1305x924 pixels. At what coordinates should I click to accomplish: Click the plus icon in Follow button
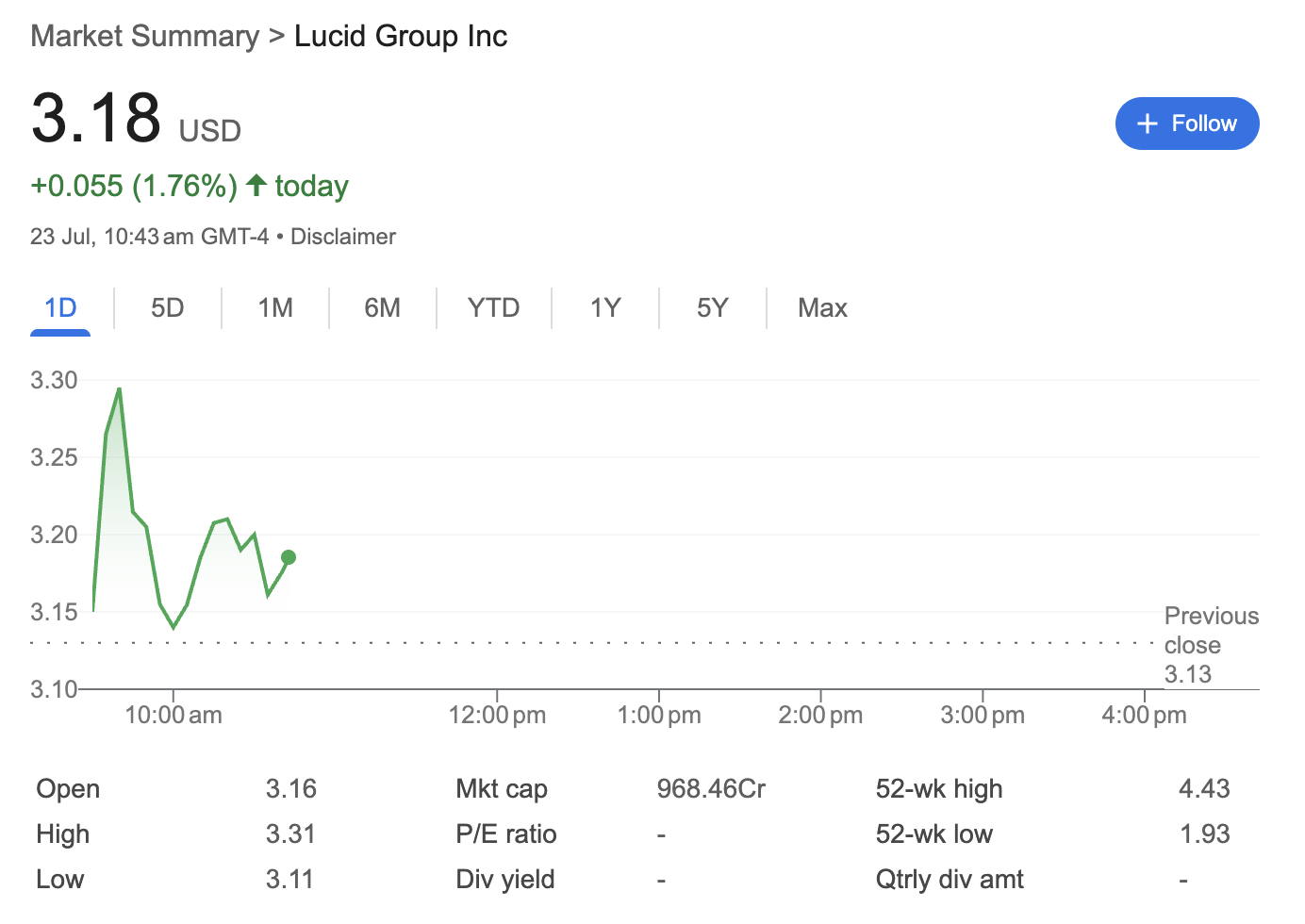tap(1147, 124)
